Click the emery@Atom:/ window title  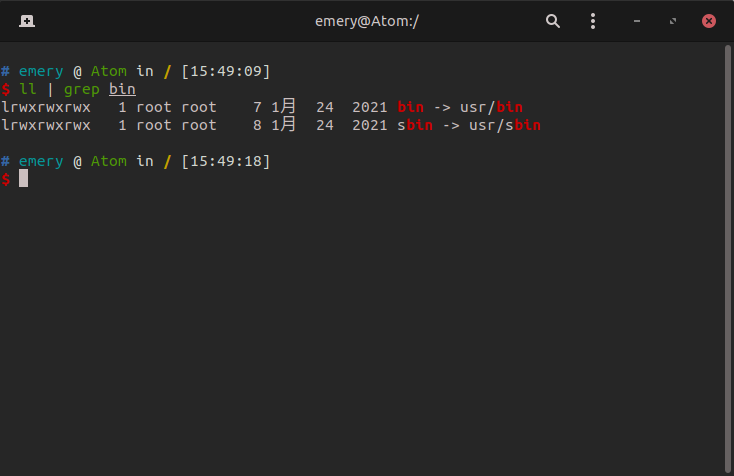(x=367, y=21)
